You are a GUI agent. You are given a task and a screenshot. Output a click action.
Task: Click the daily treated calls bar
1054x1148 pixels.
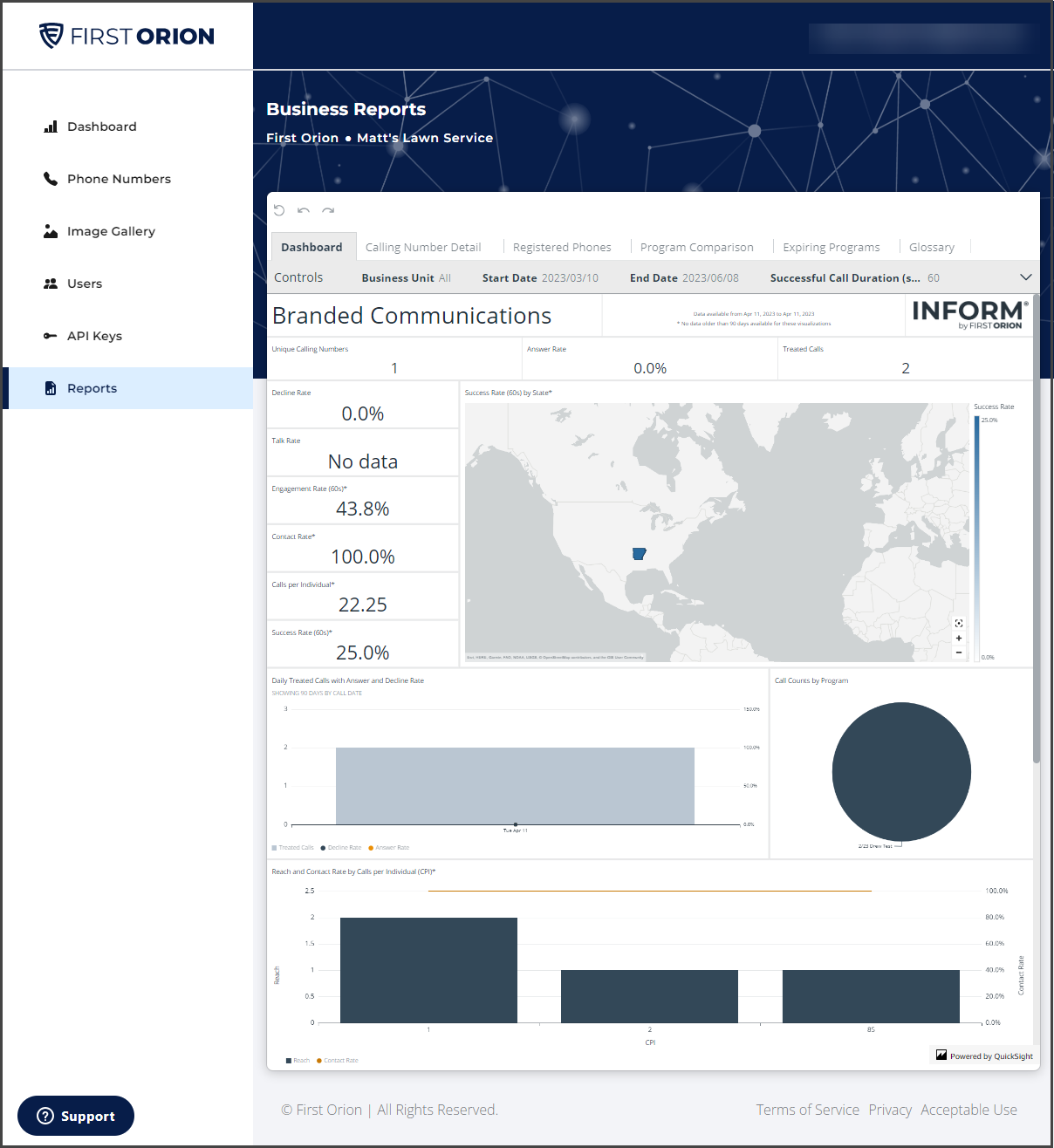515,786
